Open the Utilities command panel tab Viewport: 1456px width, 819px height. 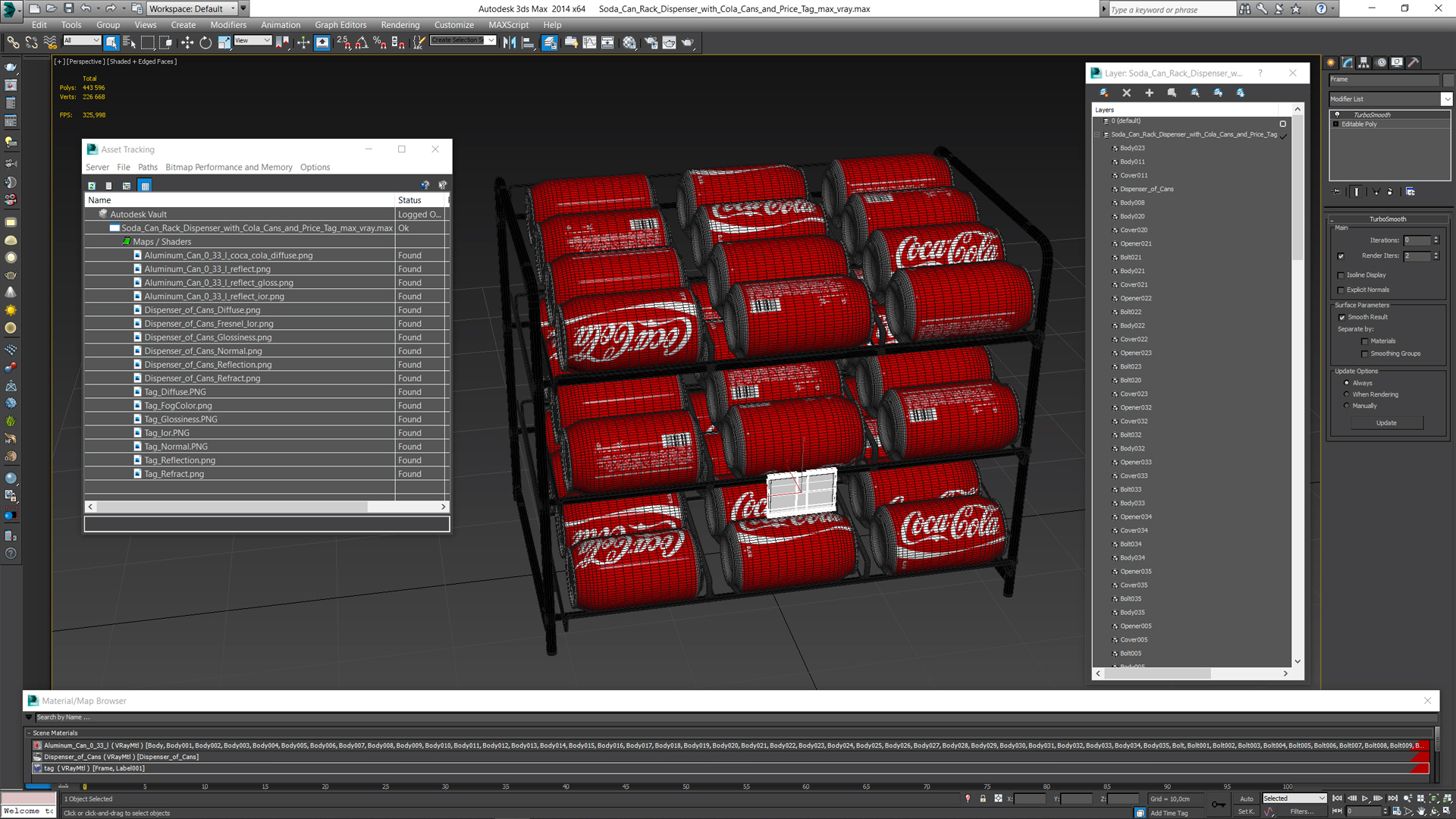[1414, 63]
